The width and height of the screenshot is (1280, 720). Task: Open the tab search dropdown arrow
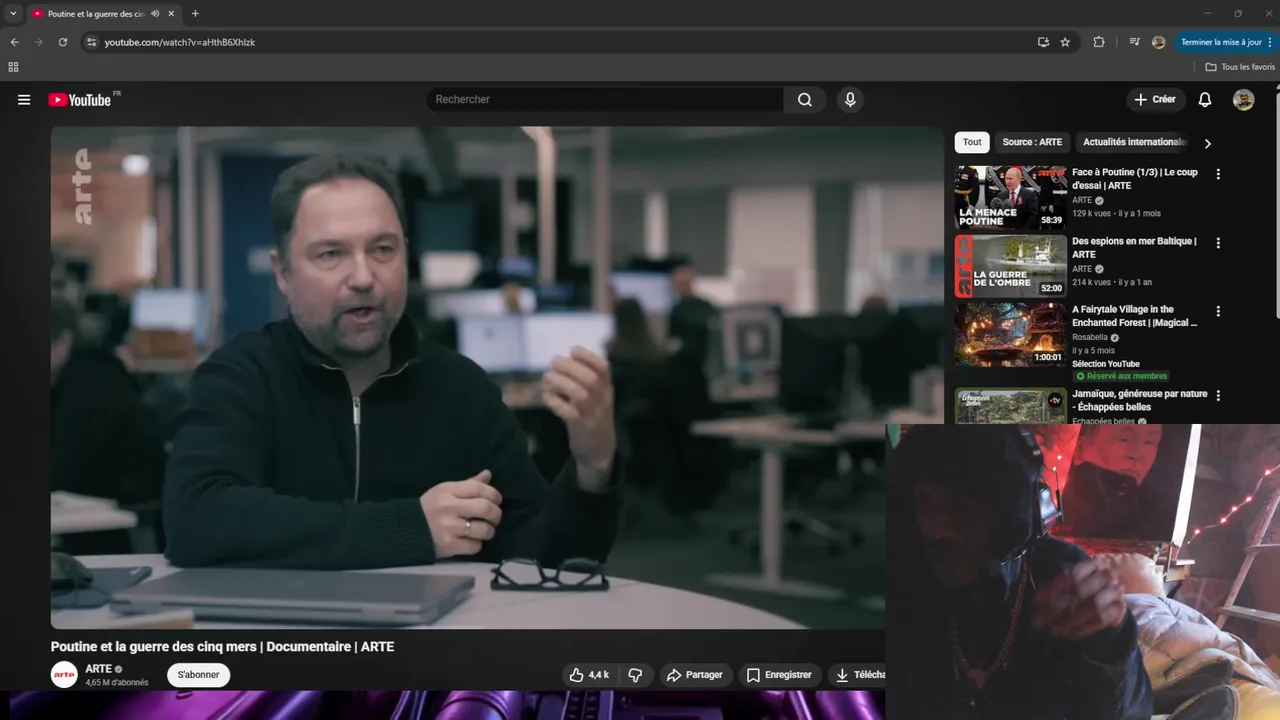pos(13,14)
